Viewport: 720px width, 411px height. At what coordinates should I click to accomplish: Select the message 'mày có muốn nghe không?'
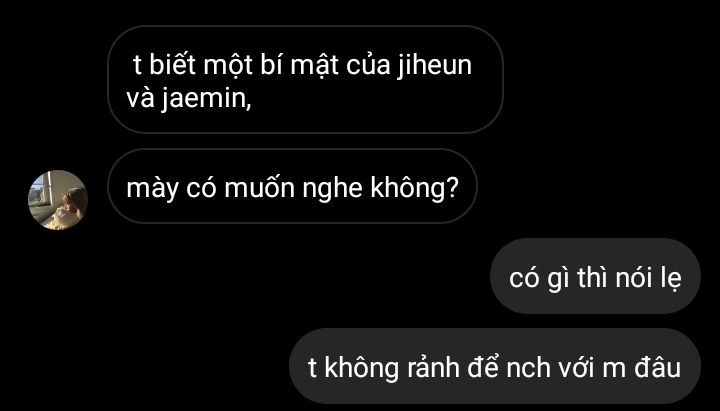pyautogui.click(x=292, y=186)
